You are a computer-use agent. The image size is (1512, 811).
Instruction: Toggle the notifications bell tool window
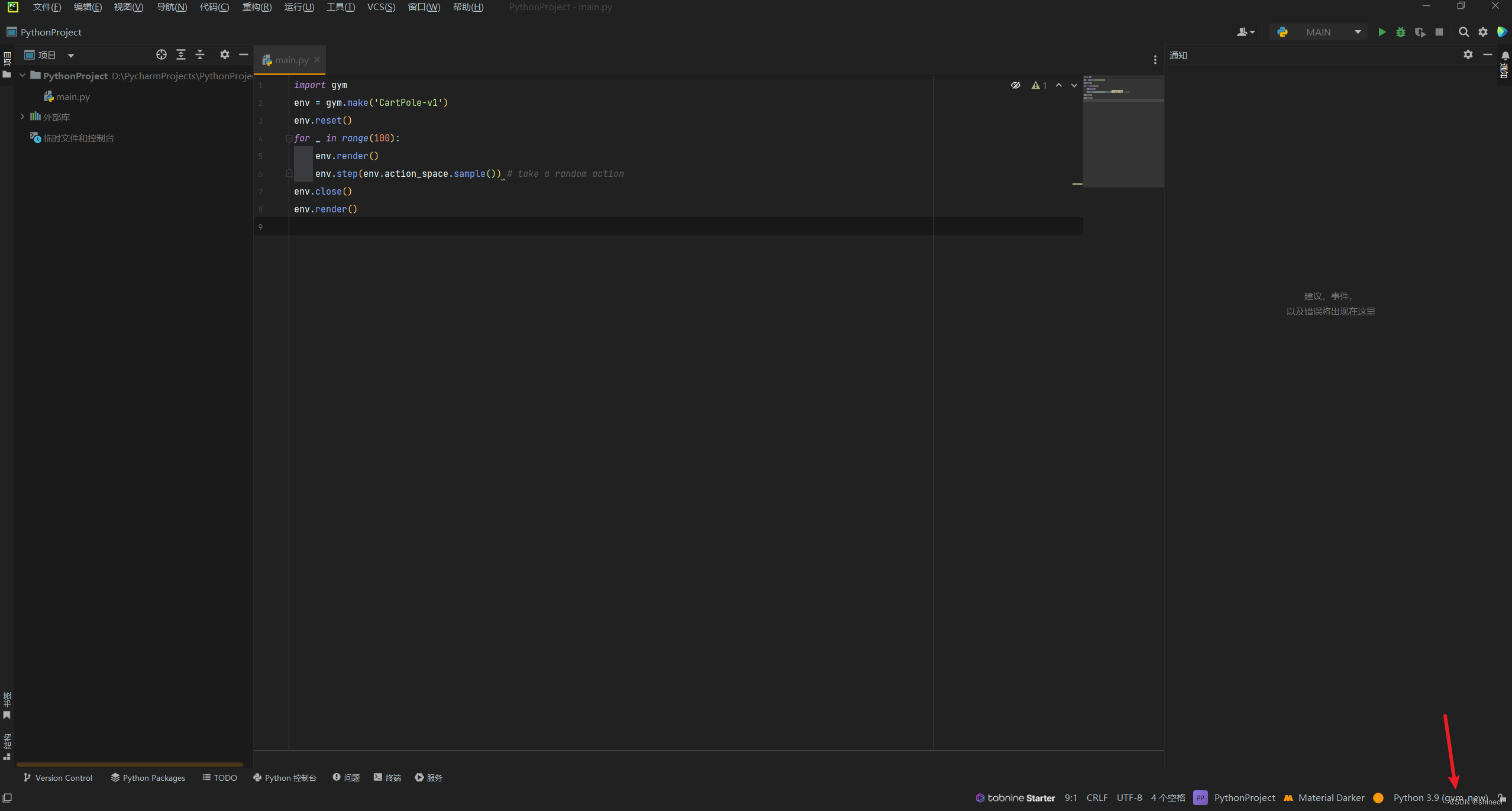click(x=1505, y=56)
